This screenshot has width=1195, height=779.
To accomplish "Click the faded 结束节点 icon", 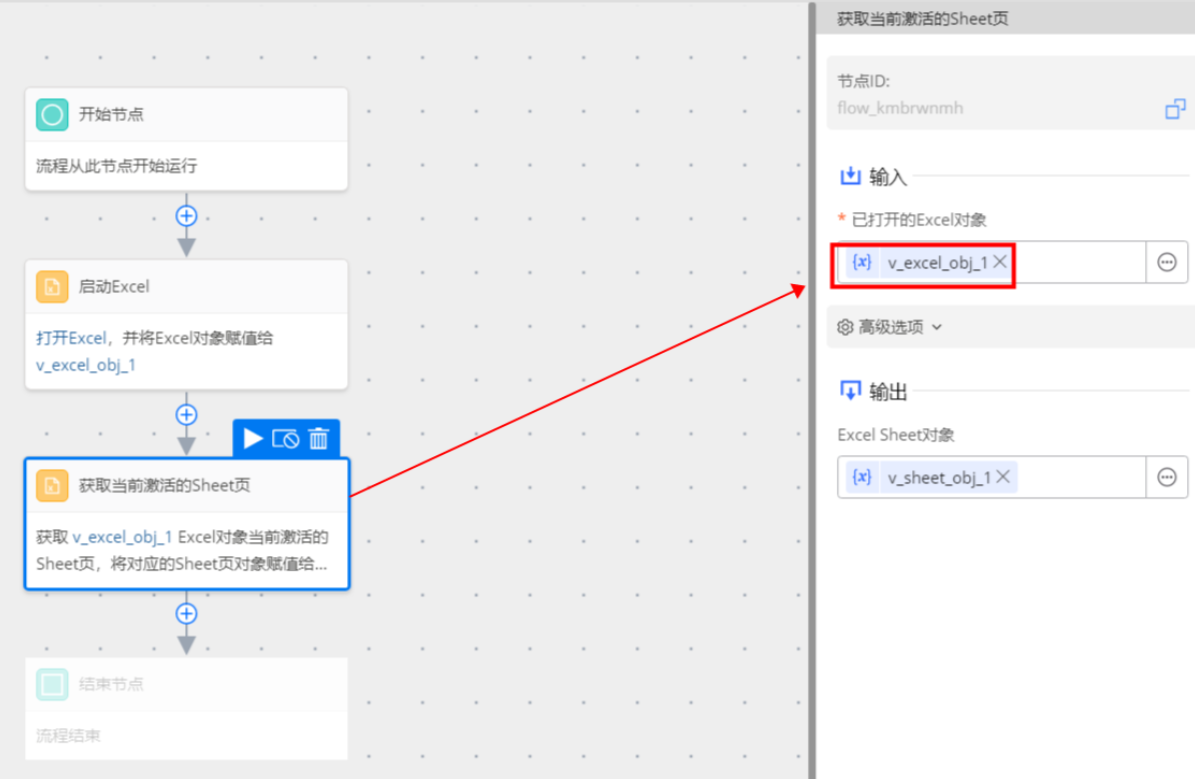I will point(52,684).
